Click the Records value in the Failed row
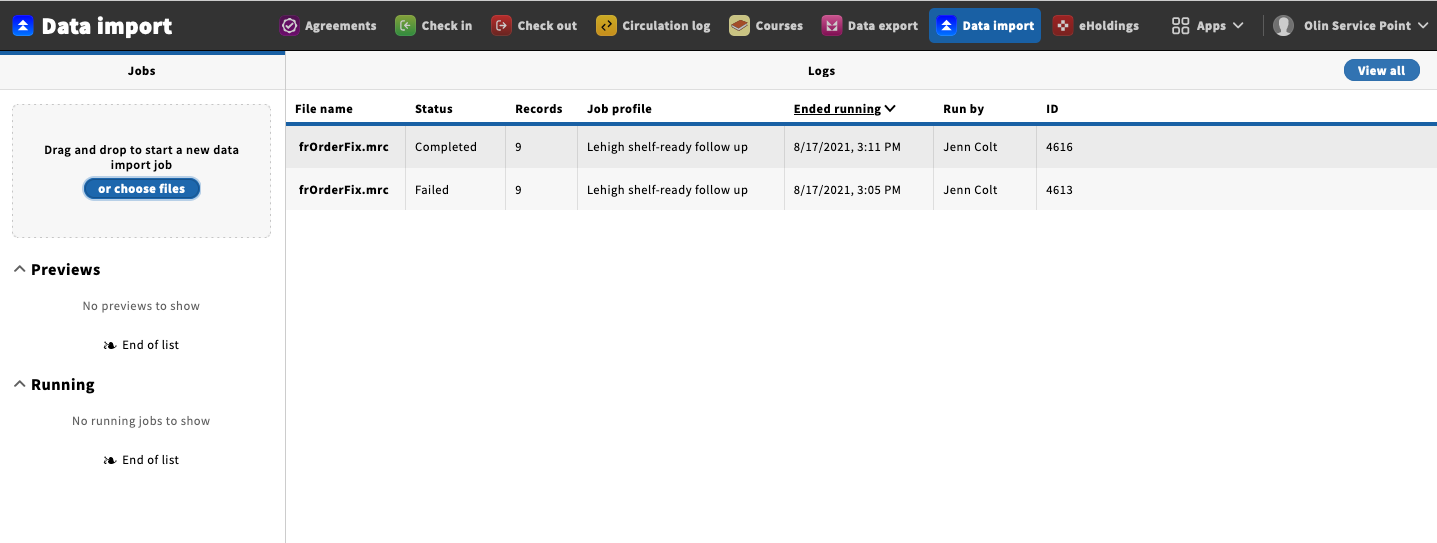Screen dimensions: 1437x543 pyautogui.click(x=518, y=190)
